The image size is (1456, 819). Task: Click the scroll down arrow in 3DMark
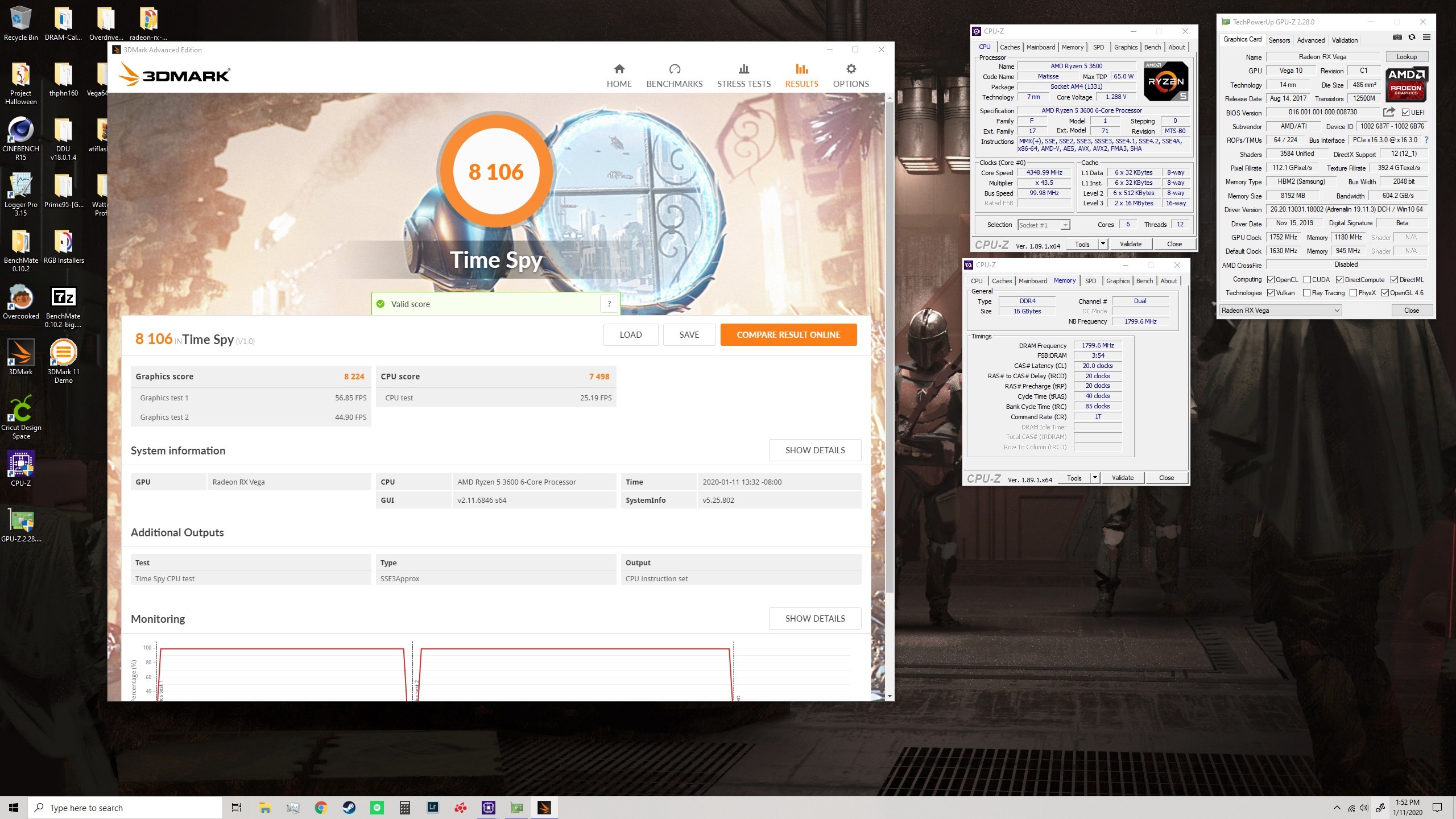[x=890, y=696]
